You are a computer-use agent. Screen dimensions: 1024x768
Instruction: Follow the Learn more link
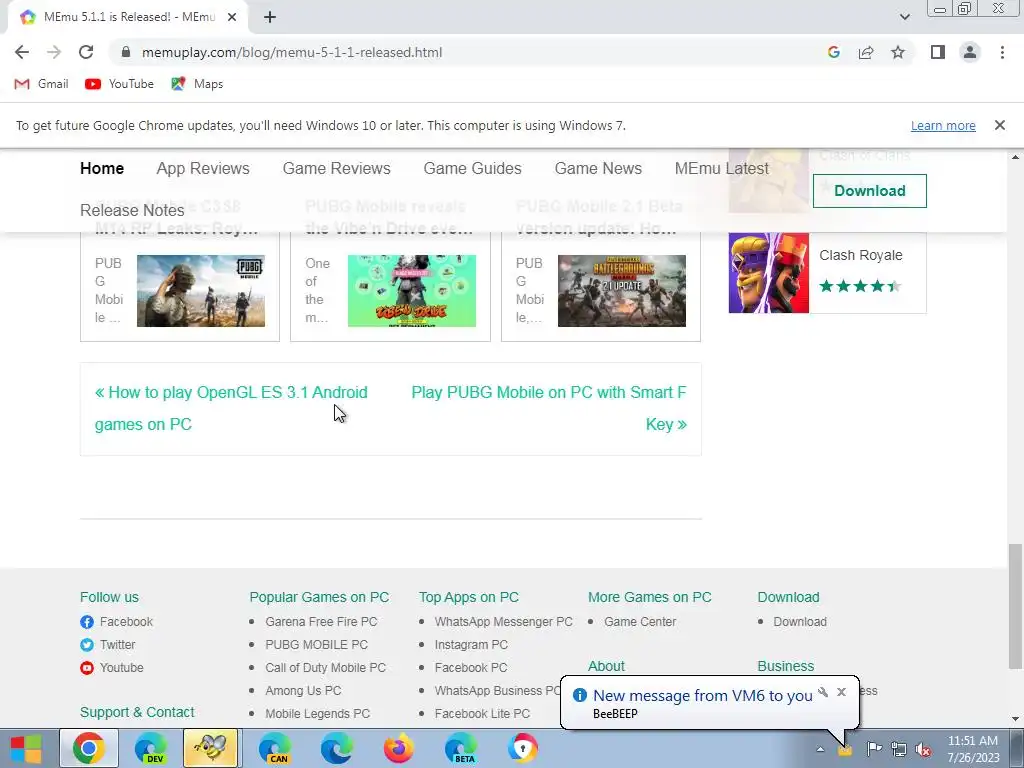(x=943, y=125)
